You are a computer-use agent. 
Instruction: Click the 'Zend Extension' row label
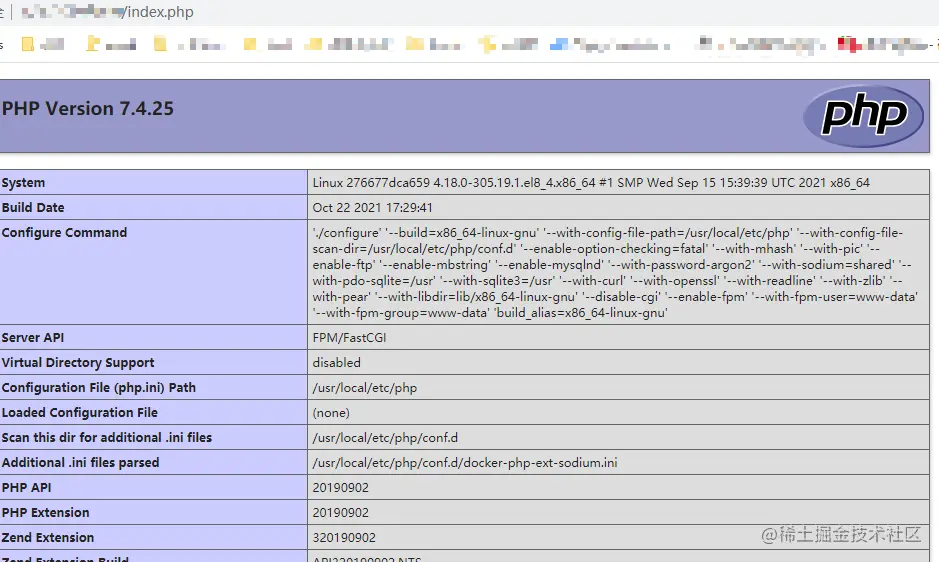click(x=48, y=537)
